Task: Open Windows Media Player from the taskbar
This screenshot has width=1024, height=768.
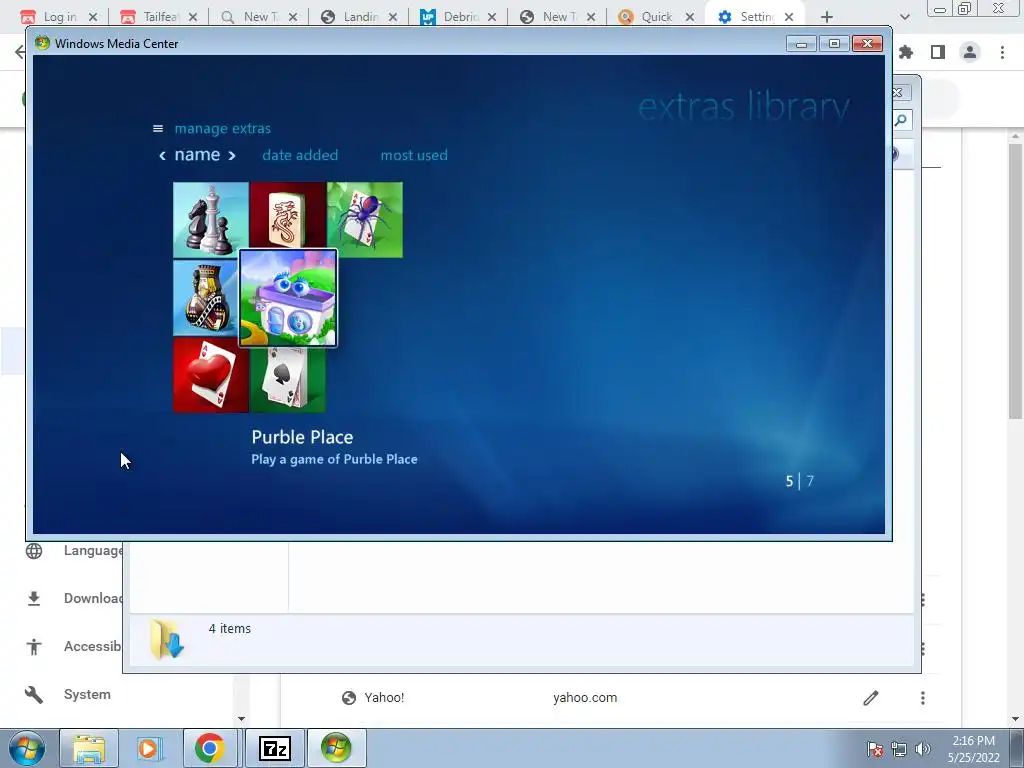Action: coord(149,748)
